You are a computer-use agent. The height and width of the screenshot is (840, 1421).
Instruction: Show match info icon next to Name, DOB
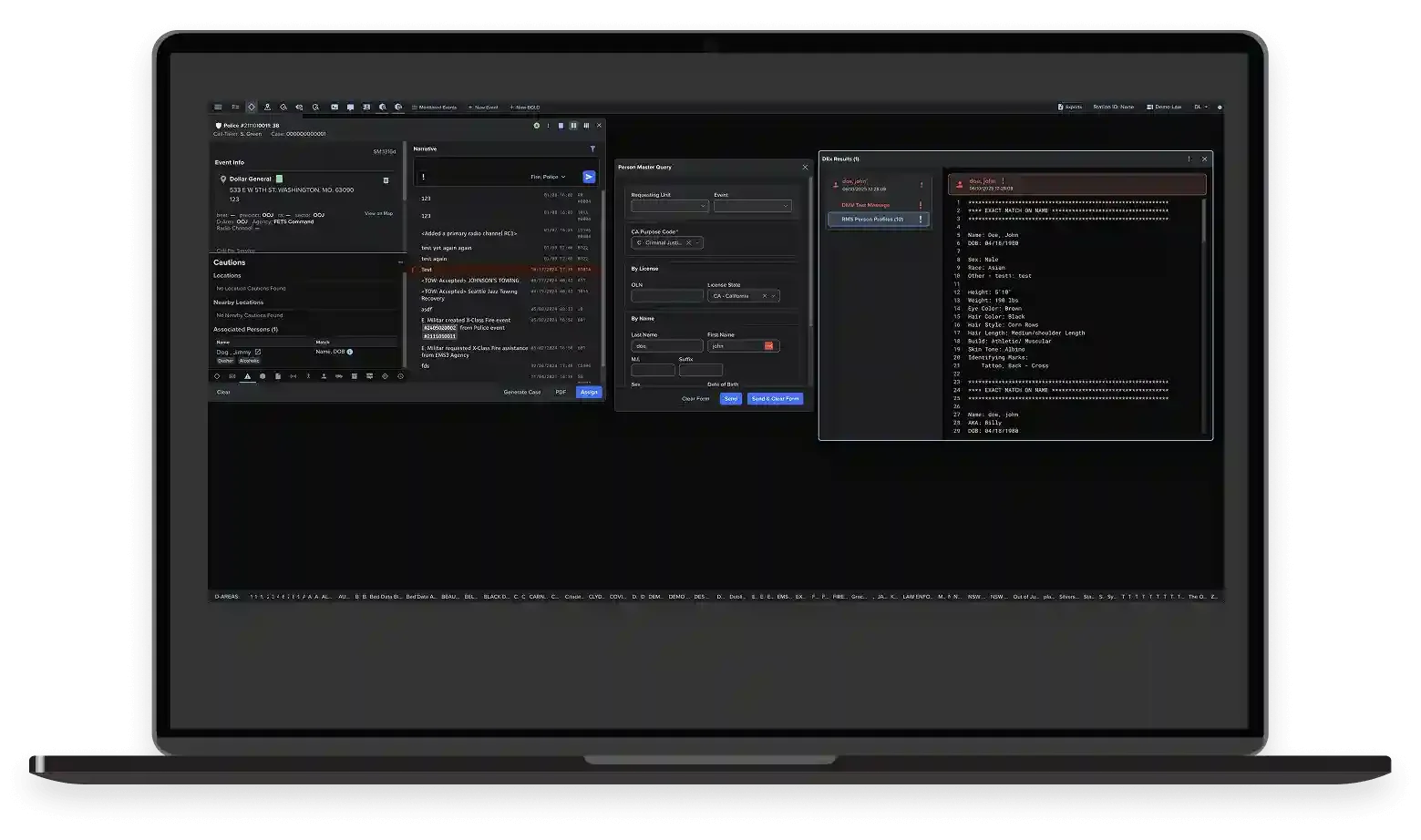pos(350,352)
